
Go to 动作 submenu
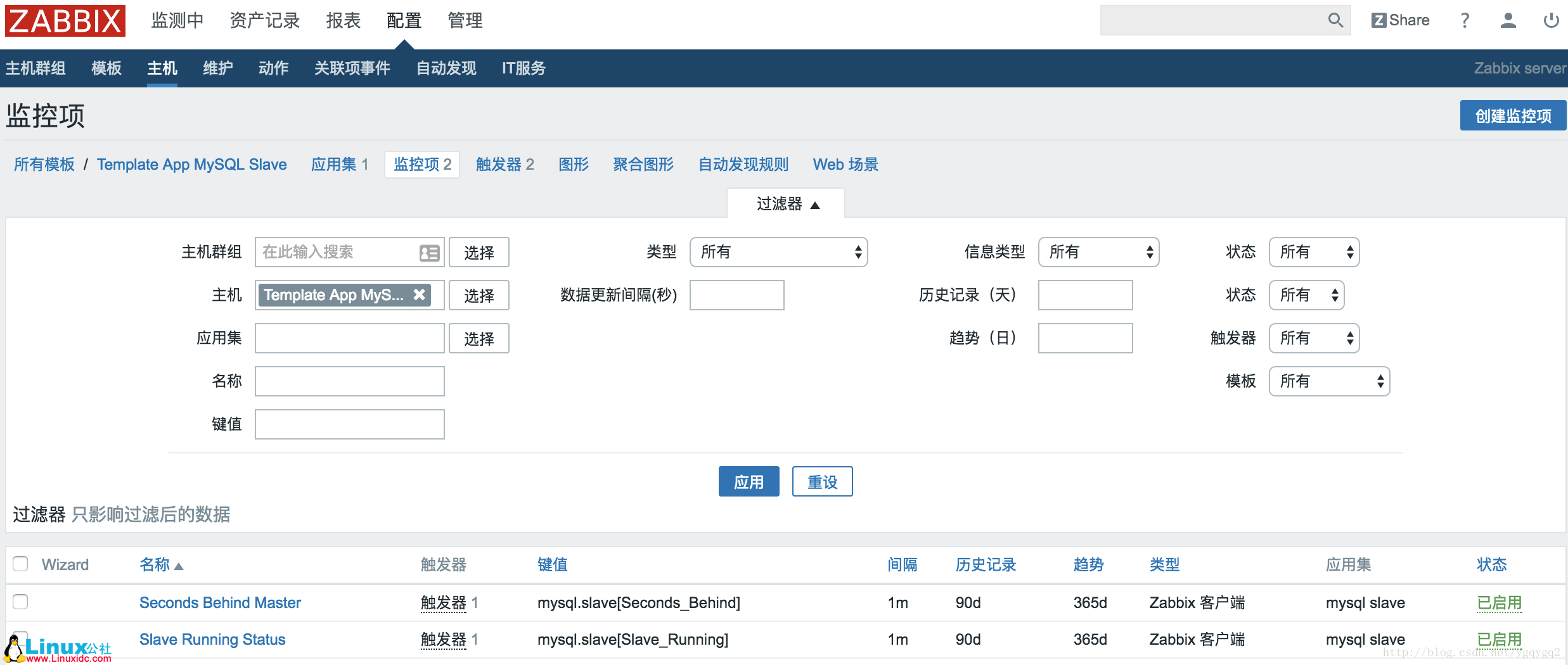coord(274,68)
